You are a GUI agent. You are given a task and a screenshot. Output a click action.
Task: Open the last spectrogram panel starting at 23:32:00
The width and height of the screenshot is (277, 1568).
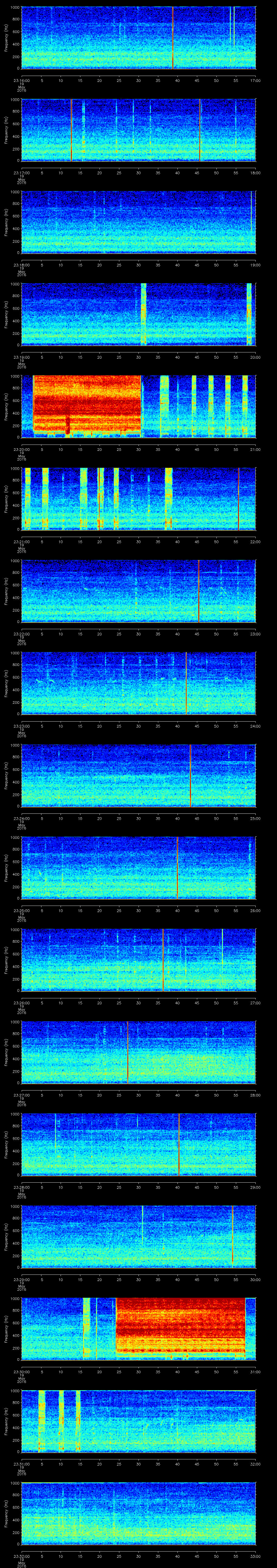(x=139, y=1514)
